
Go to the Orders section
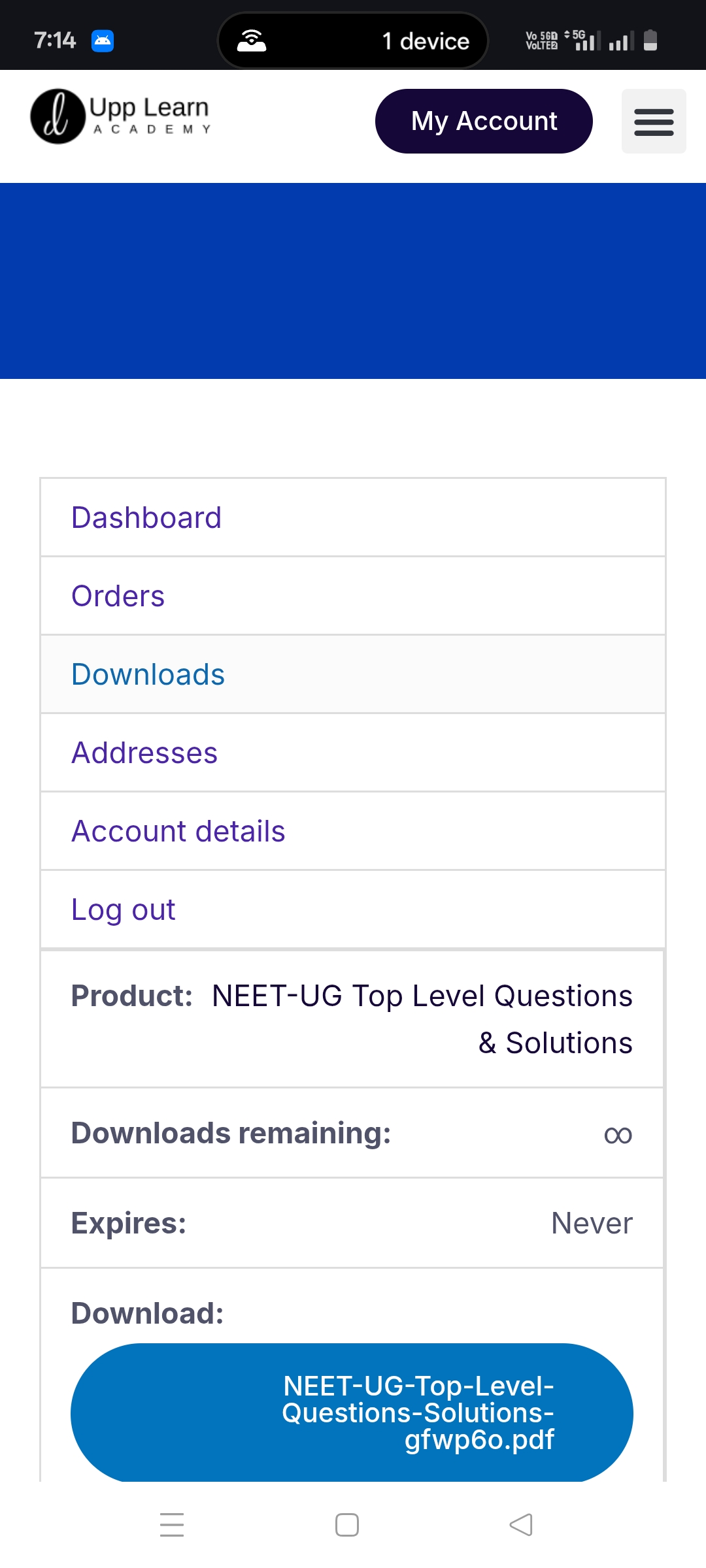click(x=118, y=596)
